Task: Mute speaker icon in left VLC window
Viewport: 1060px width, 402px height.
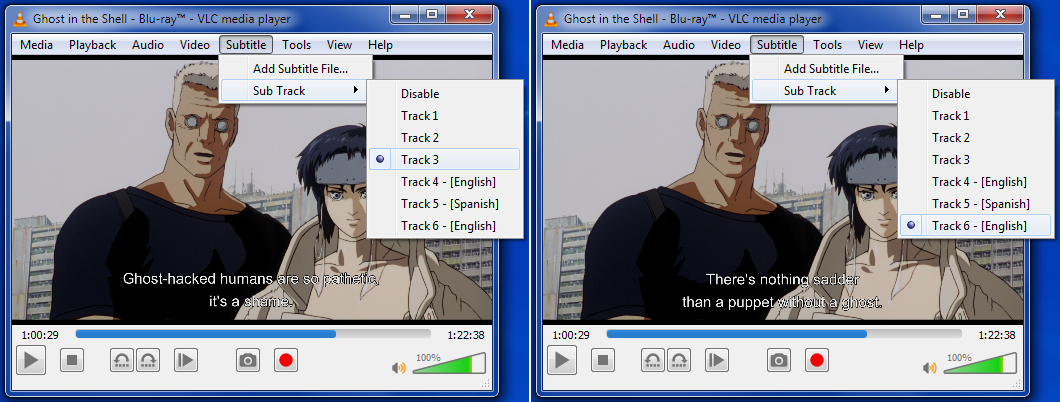Action: click(399, 368)
